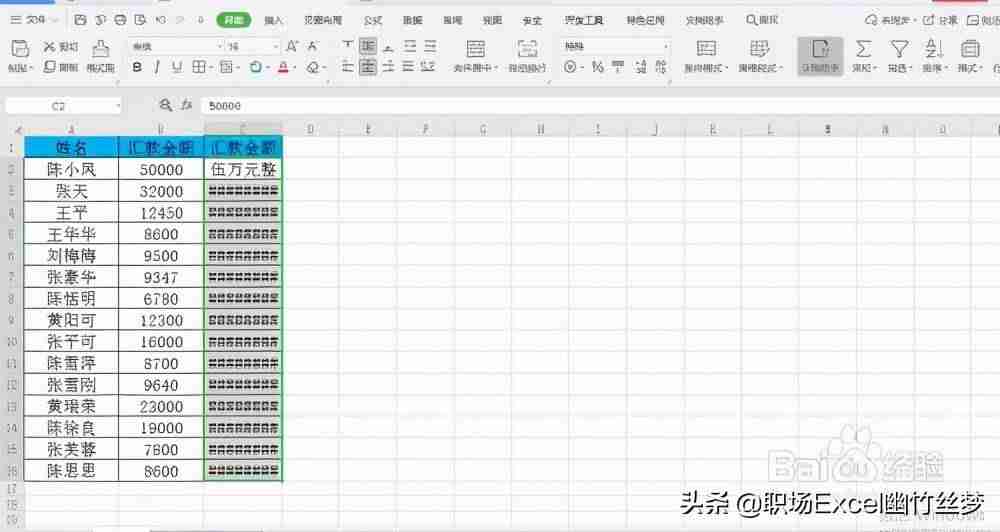The width and height of the screenshot is (1000, 532).
Task: Open the font color dropdown arrow
Action: click(x=294, y=68)
